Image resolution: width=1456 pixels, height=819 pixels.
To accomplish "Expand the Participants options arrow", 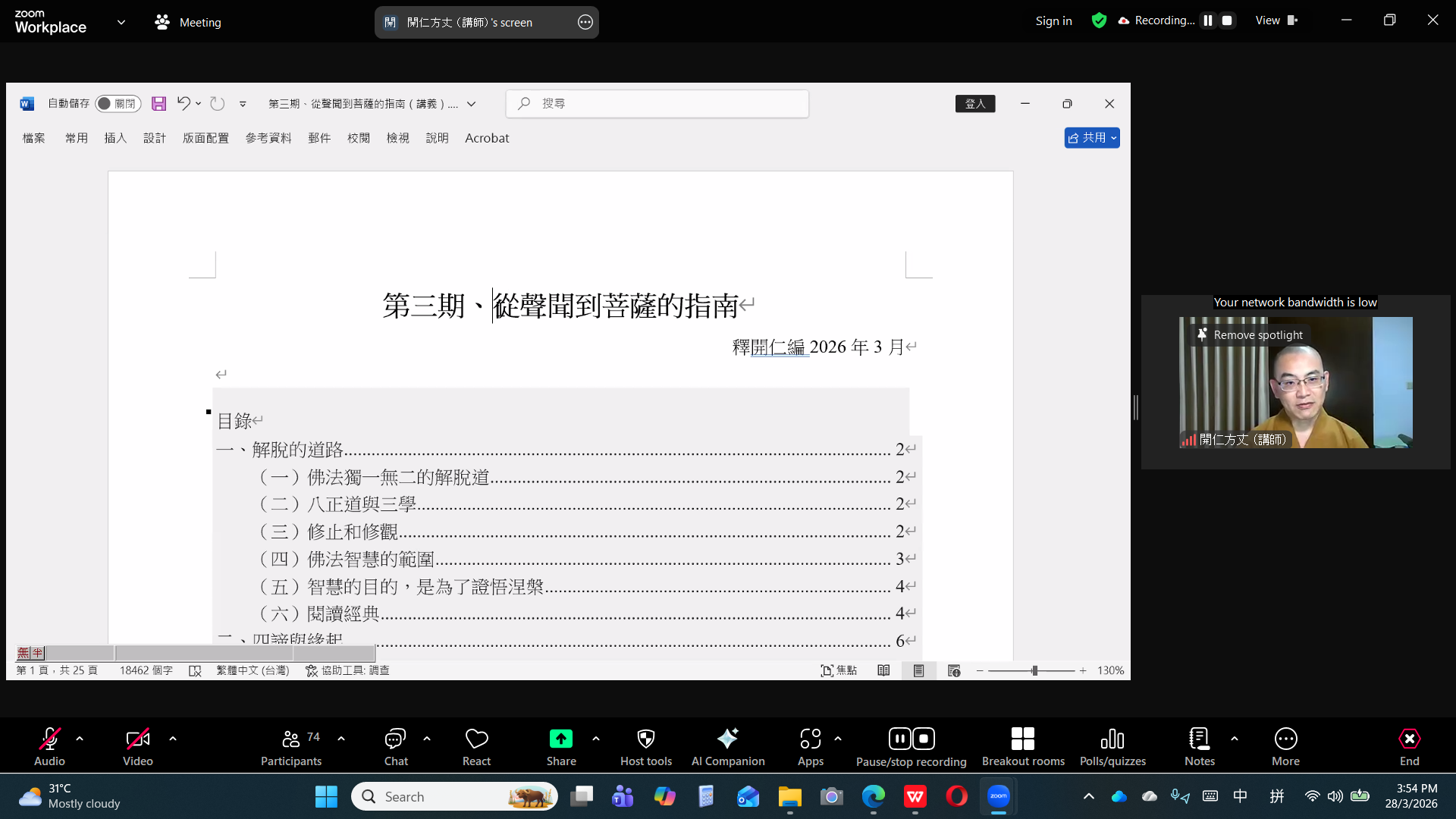I will (341, 739).
